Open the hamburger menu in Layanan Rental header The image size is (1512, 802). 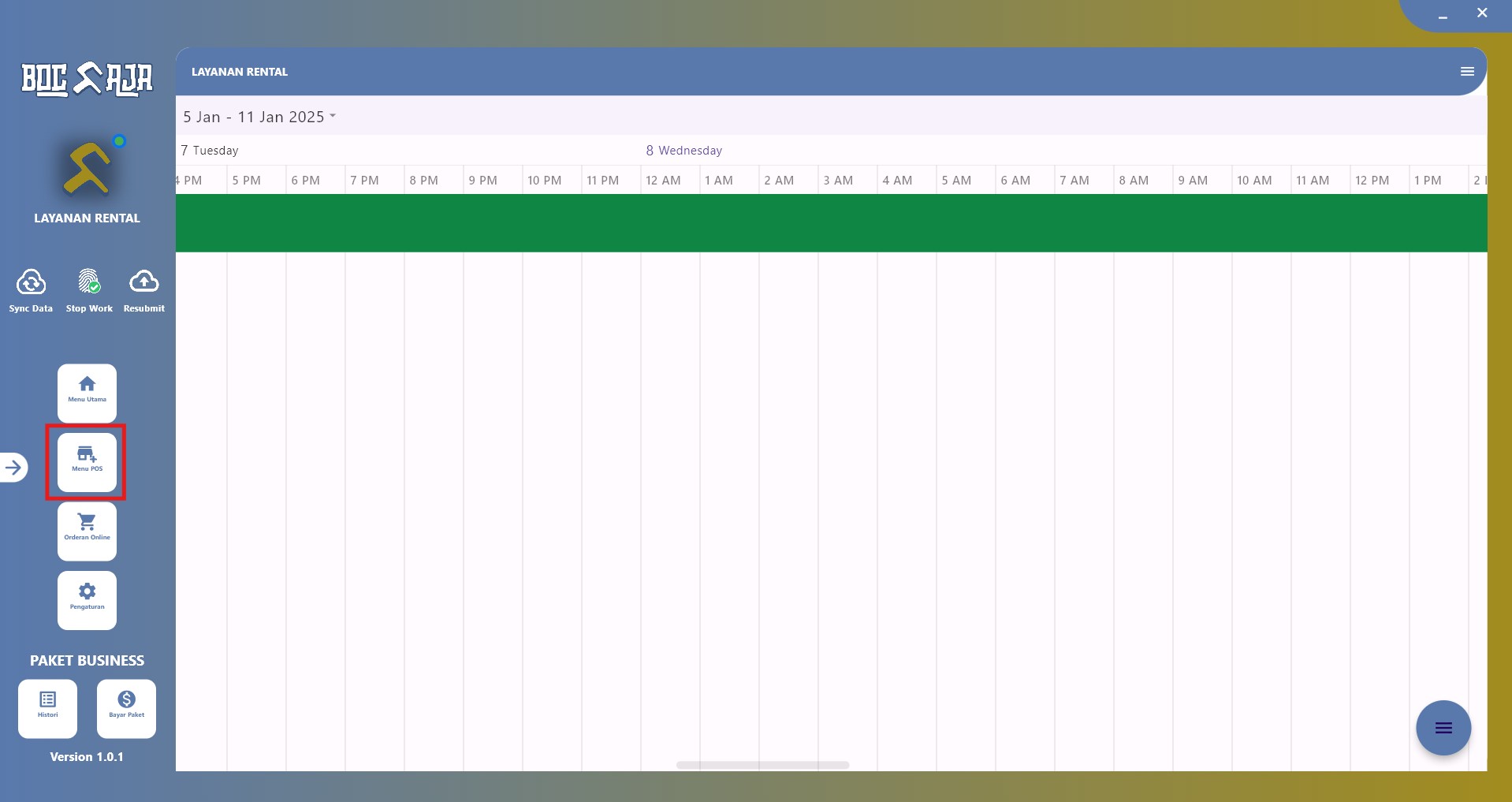(x=1467, y=72)
